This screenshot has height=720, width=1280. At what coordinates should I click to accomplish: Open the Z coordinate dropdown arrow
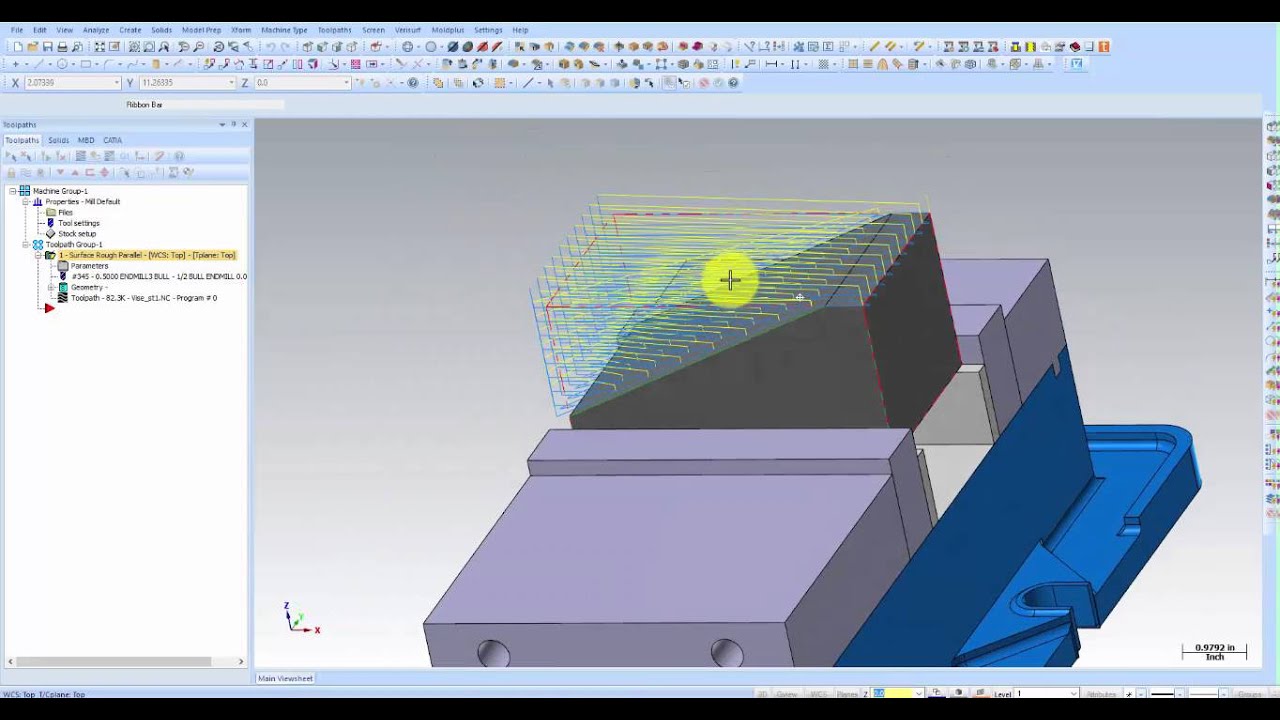pyautogui.click(x=347, y=83)
